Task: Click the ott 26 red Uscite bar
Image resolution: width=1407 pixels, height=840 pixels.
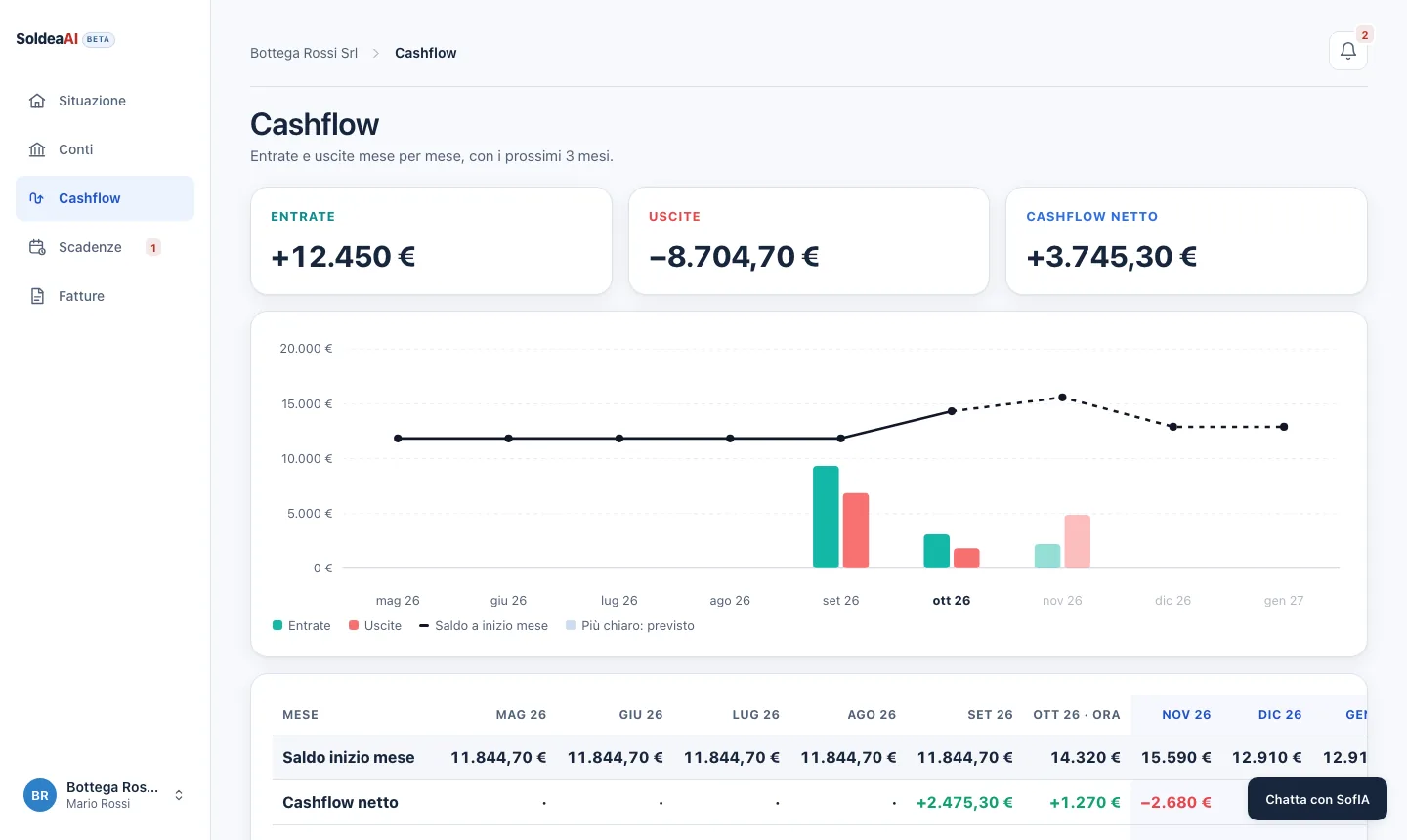Action: (x=966, y=558)
